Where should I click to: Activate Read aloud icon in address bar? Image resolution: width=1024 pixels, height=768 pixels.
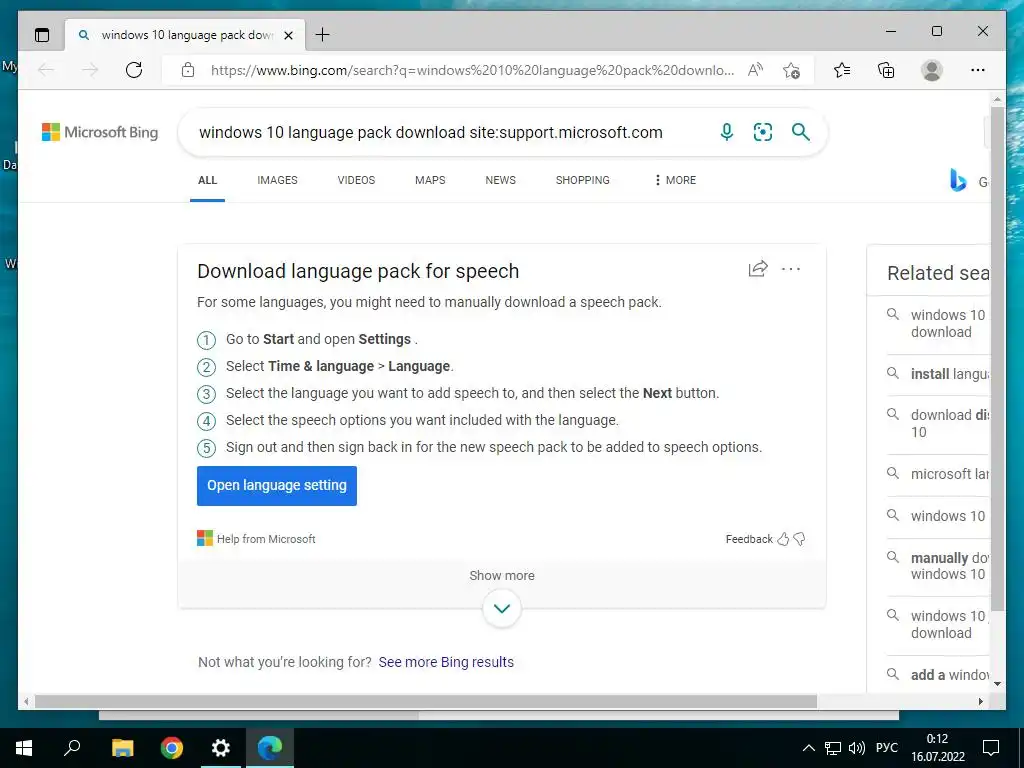[755, 70]
